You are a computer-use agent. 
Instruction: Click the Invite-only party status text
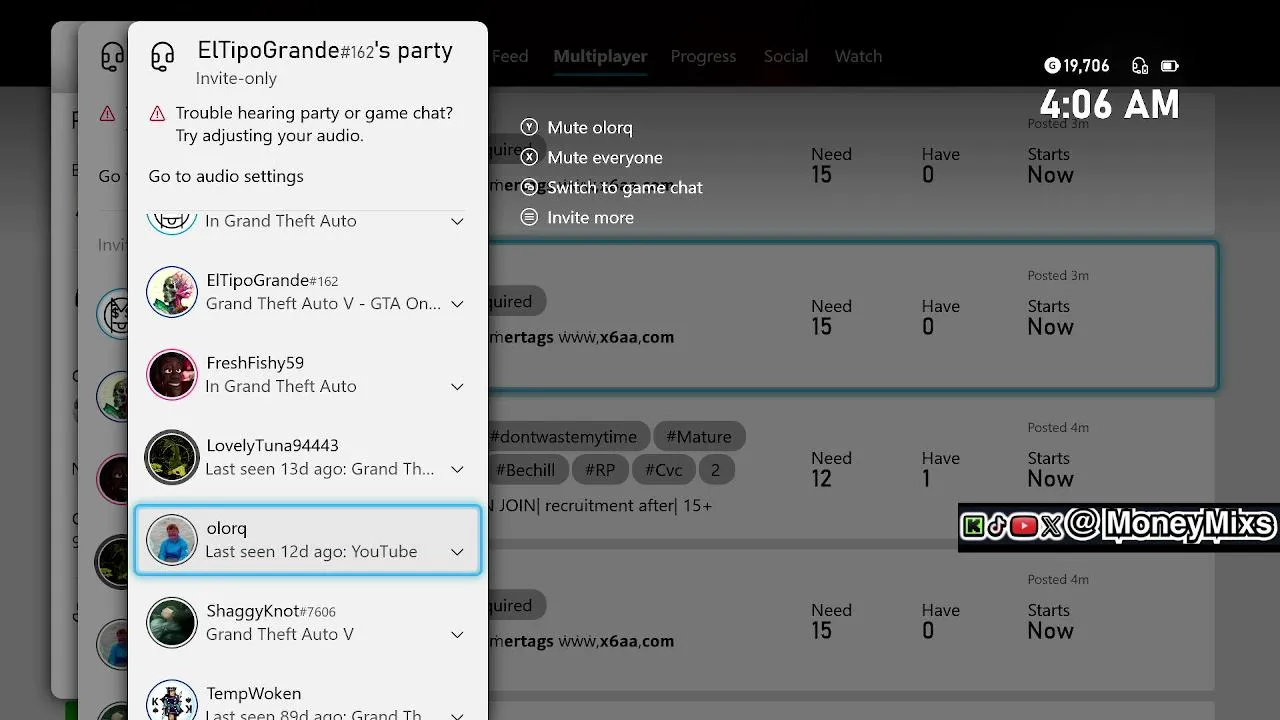click(236, 78)
